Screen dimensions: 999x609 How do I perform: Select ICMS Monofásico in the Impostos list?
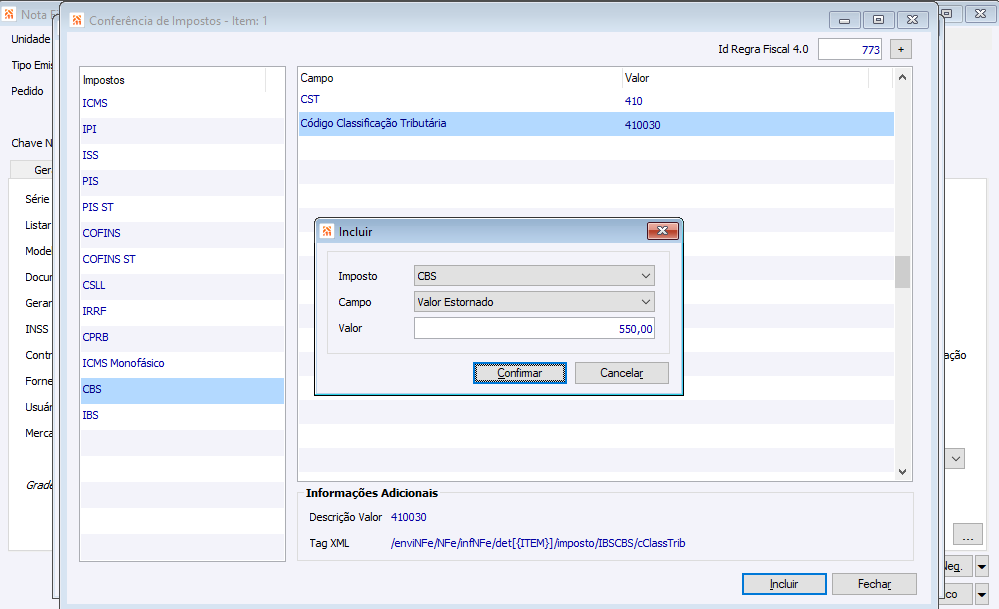pyautogui.click(x=182, y=364)
